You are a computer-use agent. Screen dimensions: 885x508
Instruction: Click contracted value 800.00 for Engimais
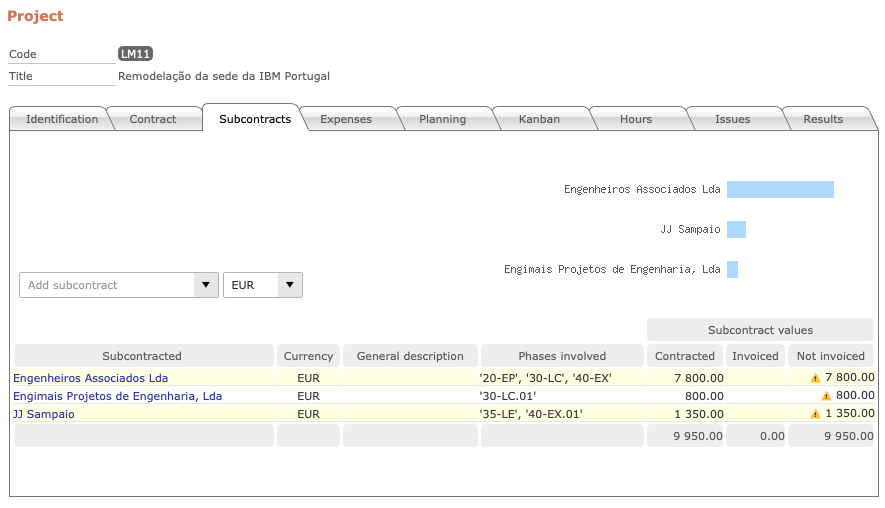[x=704, y=396]
